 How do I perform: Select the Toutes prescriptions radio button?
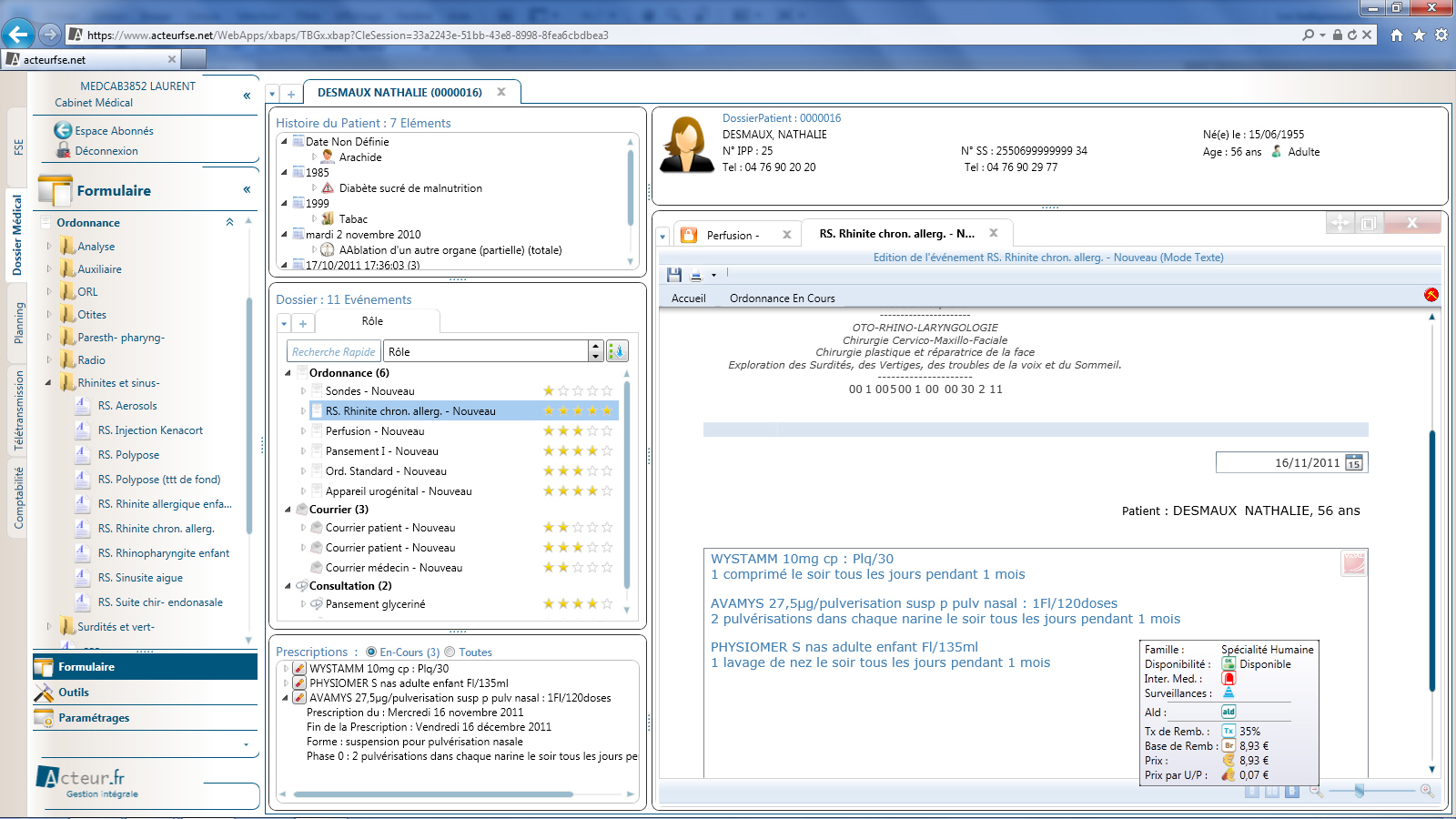tap(450, 652)
